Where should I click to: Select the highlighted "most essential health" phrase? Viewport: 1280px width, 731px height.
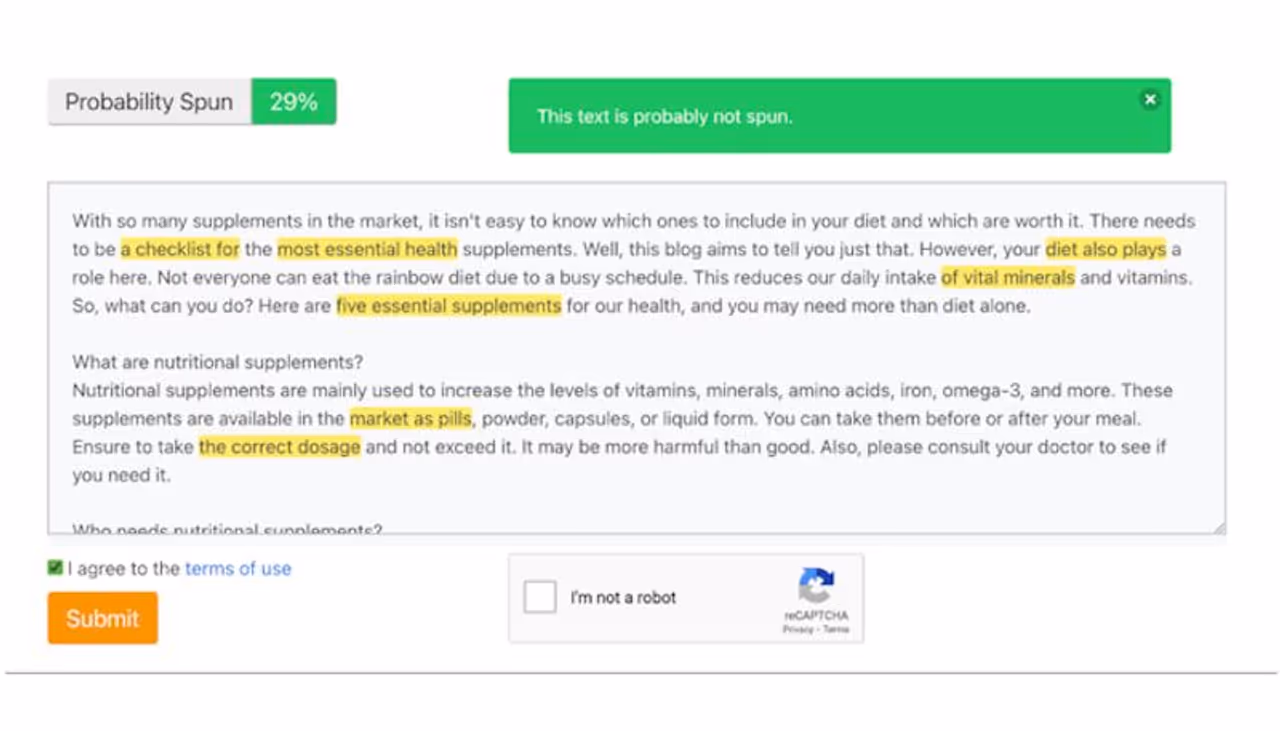(367, 250)
